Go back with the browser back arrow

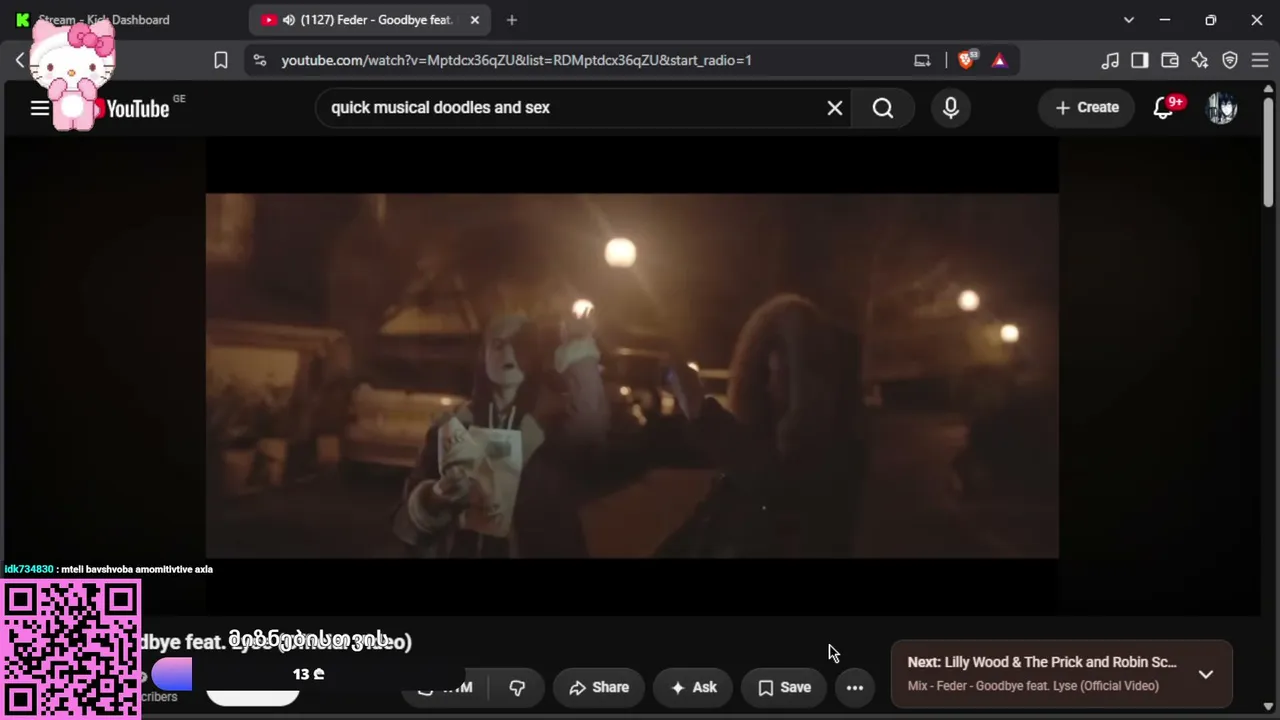[x=20, y=60]
